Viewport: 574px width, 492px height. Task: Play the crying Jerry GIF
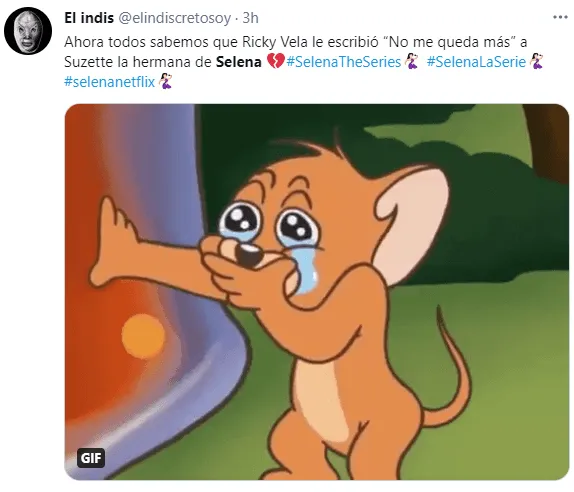pos(317,292)
